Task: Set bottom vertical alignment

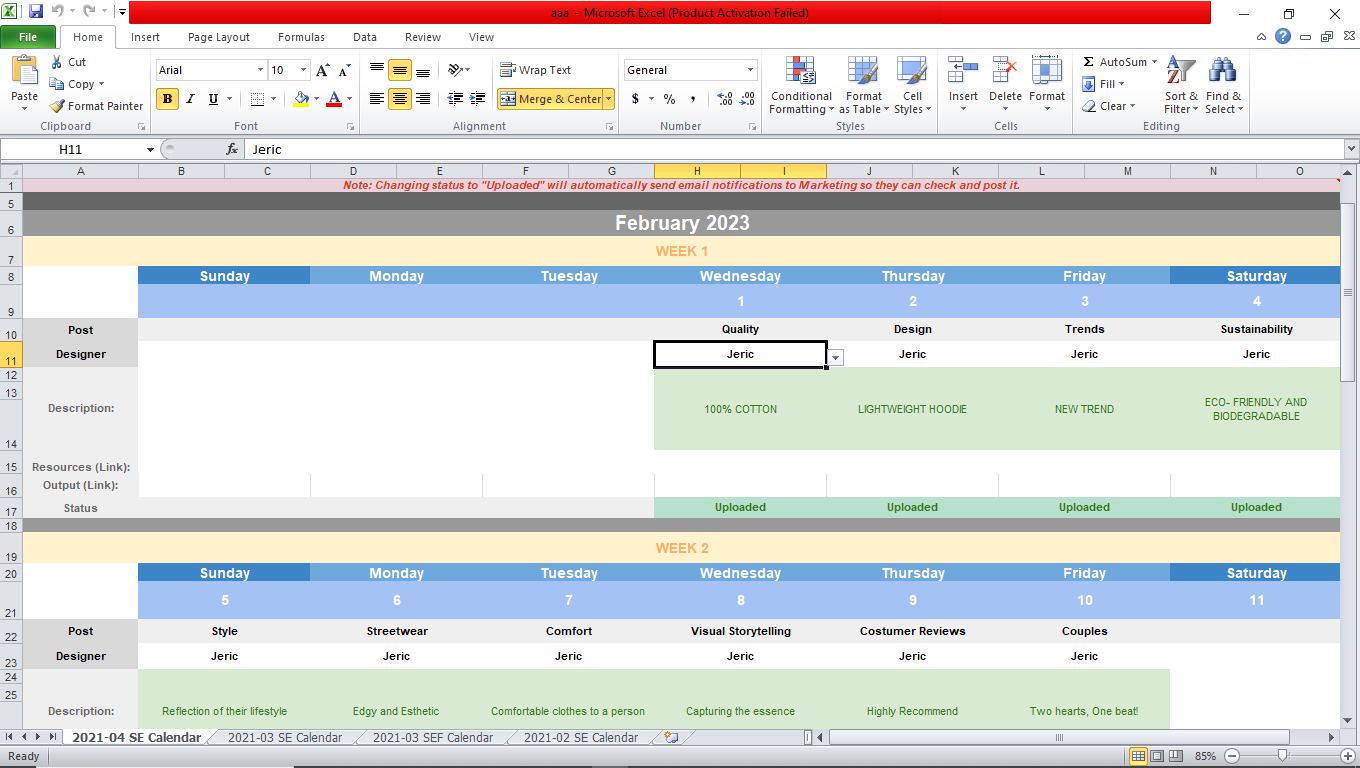Action: (423, 70)
